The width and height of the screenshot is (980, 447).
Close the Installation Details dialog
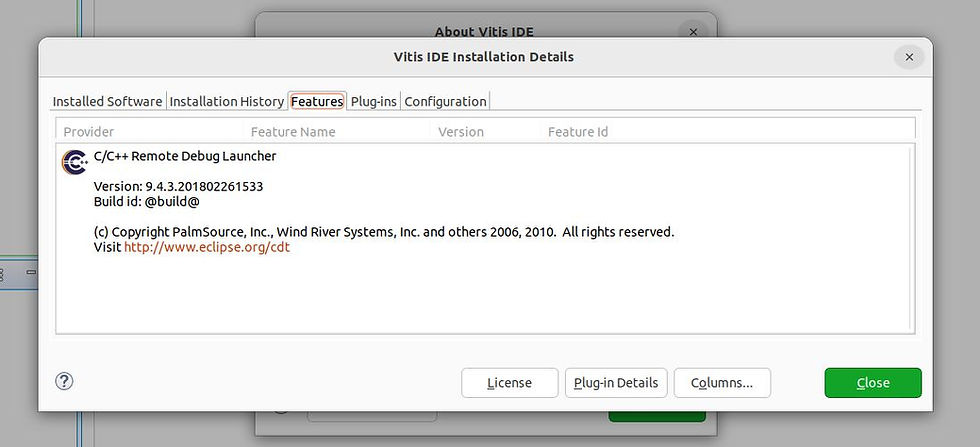tap(873, 383)
